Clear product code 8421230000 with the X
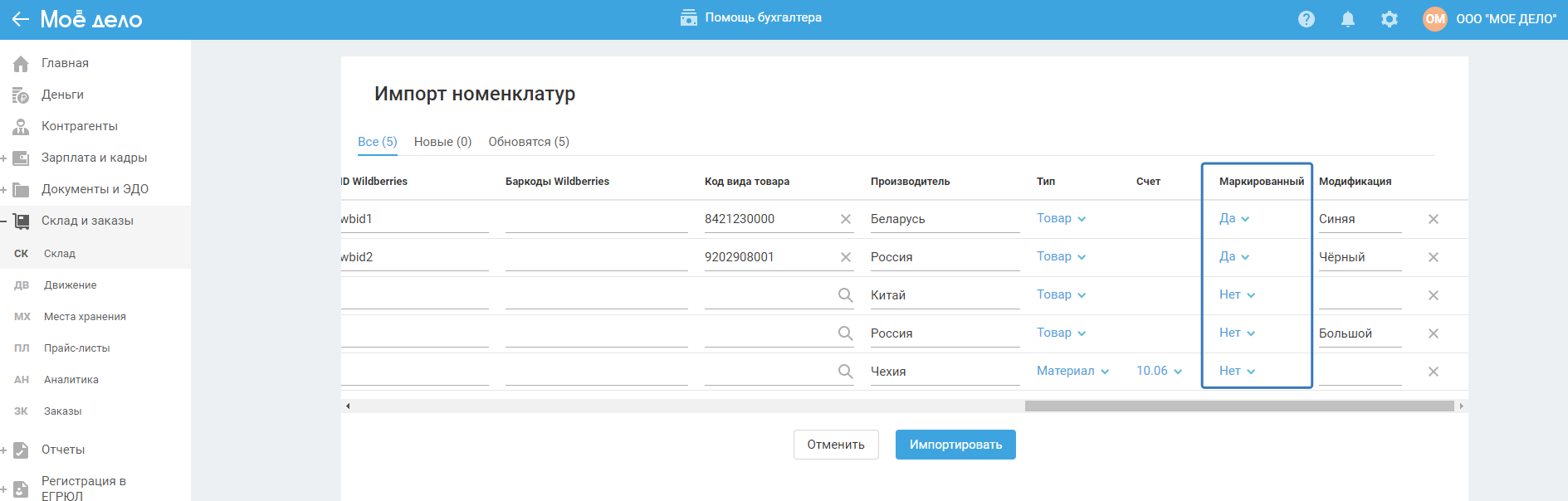 click(846, 219)
